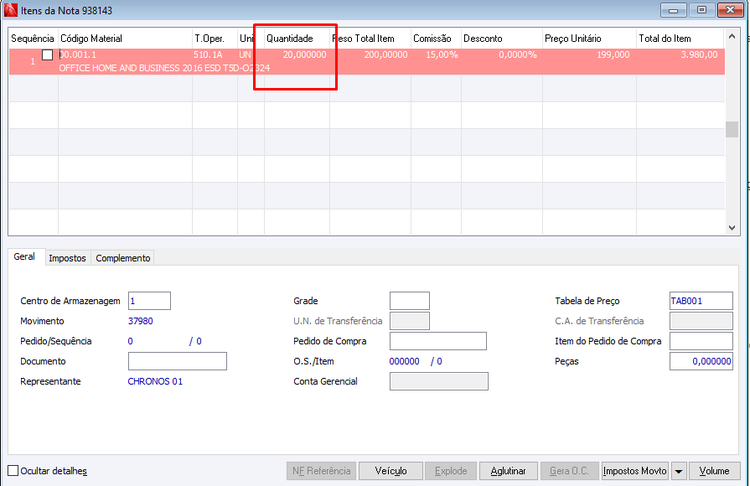750x486 pixels.
Task: Click the grid scrollbar up arrow
Action: pos(732,36)
